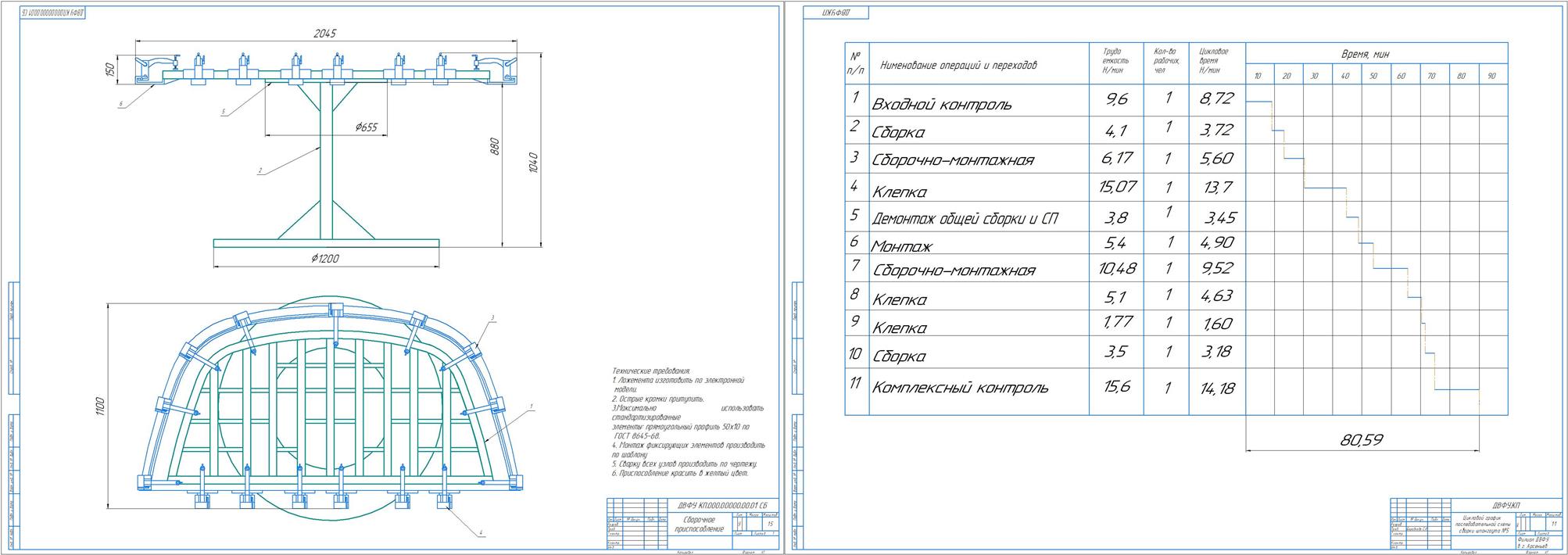The image size is (1568, 555).
Task: Click row number 5 in the table
Action: (855, 214)
